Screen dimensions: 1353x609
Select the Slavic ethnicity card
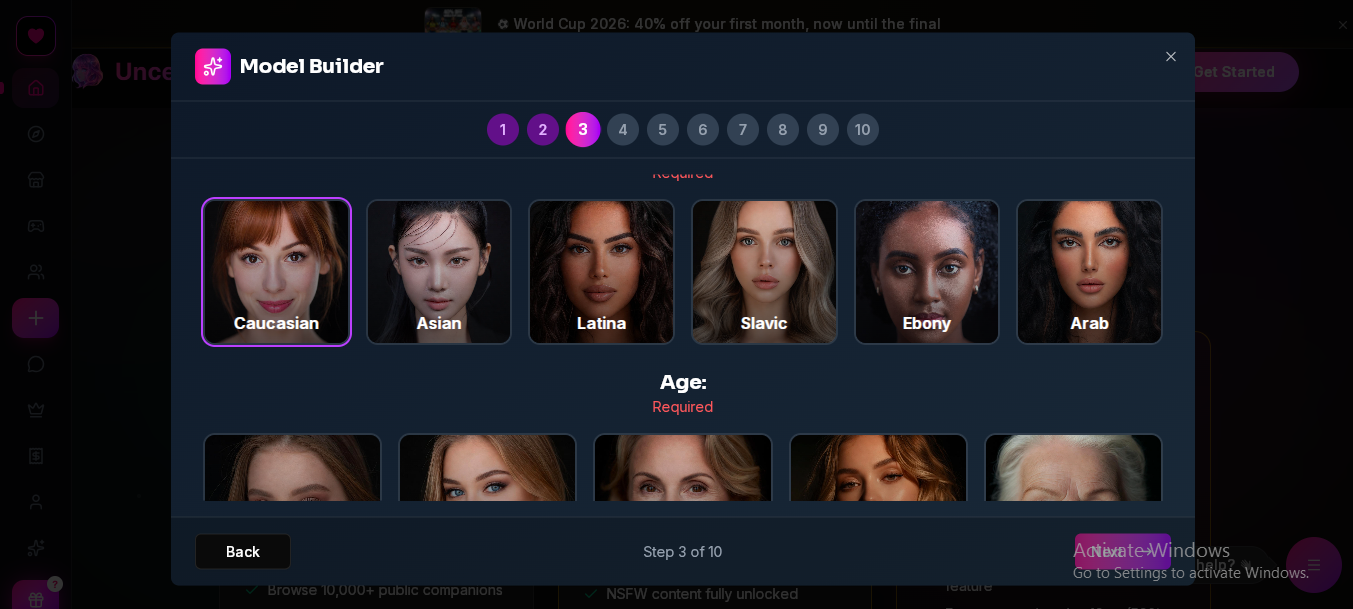coord(764,272)
